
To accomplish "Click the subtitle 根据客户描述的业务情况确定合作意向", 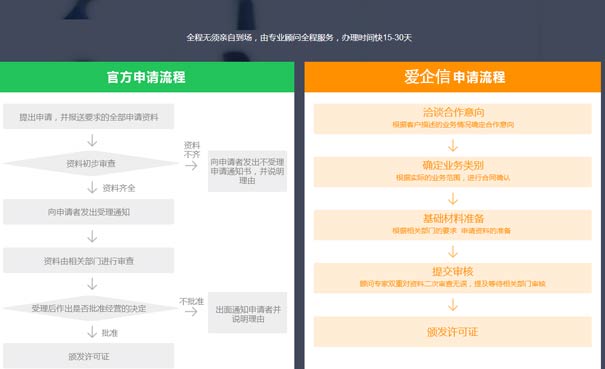I will [x=453, y=125].
